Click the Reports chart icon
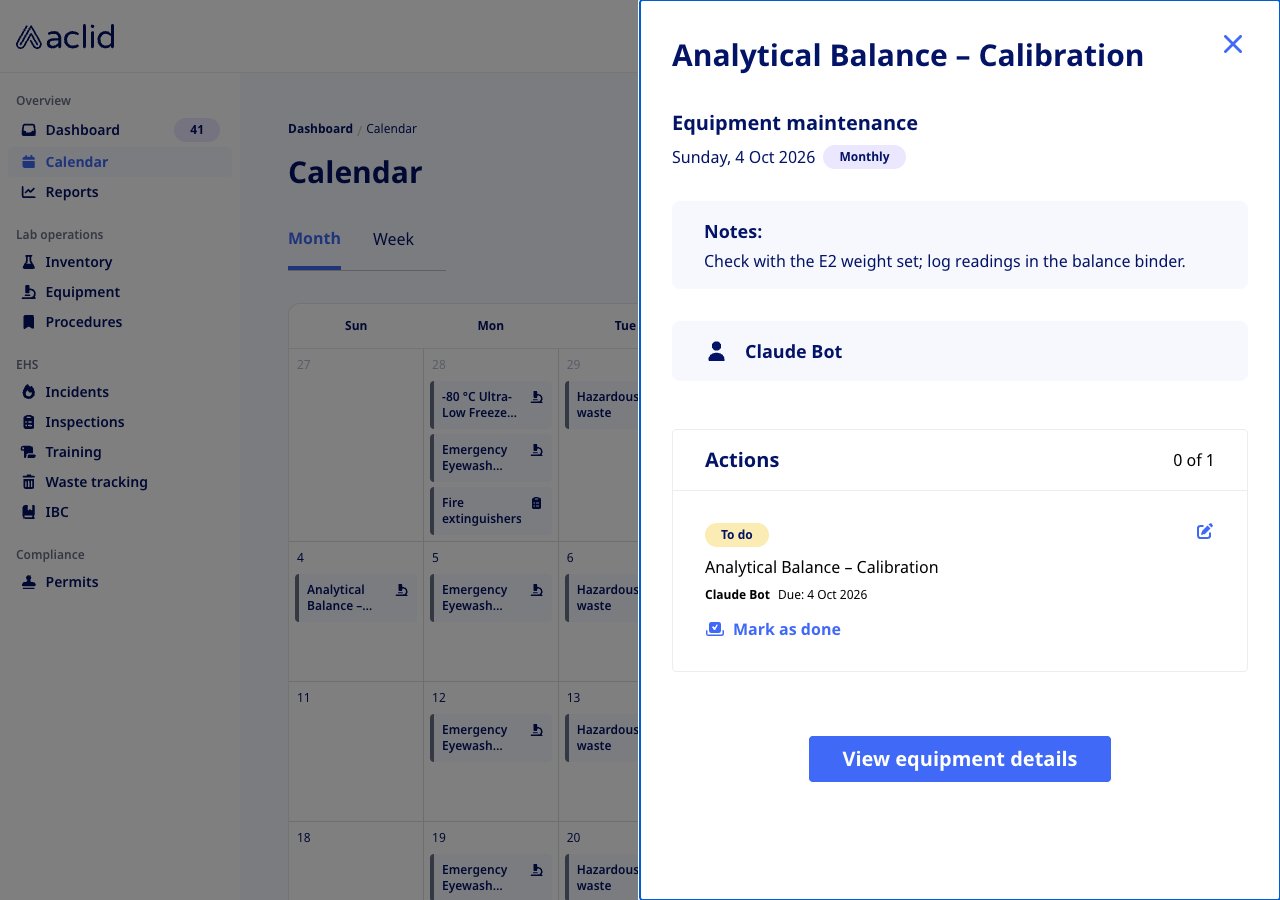The image size is (1280, 900). click(x=29, y=192)
